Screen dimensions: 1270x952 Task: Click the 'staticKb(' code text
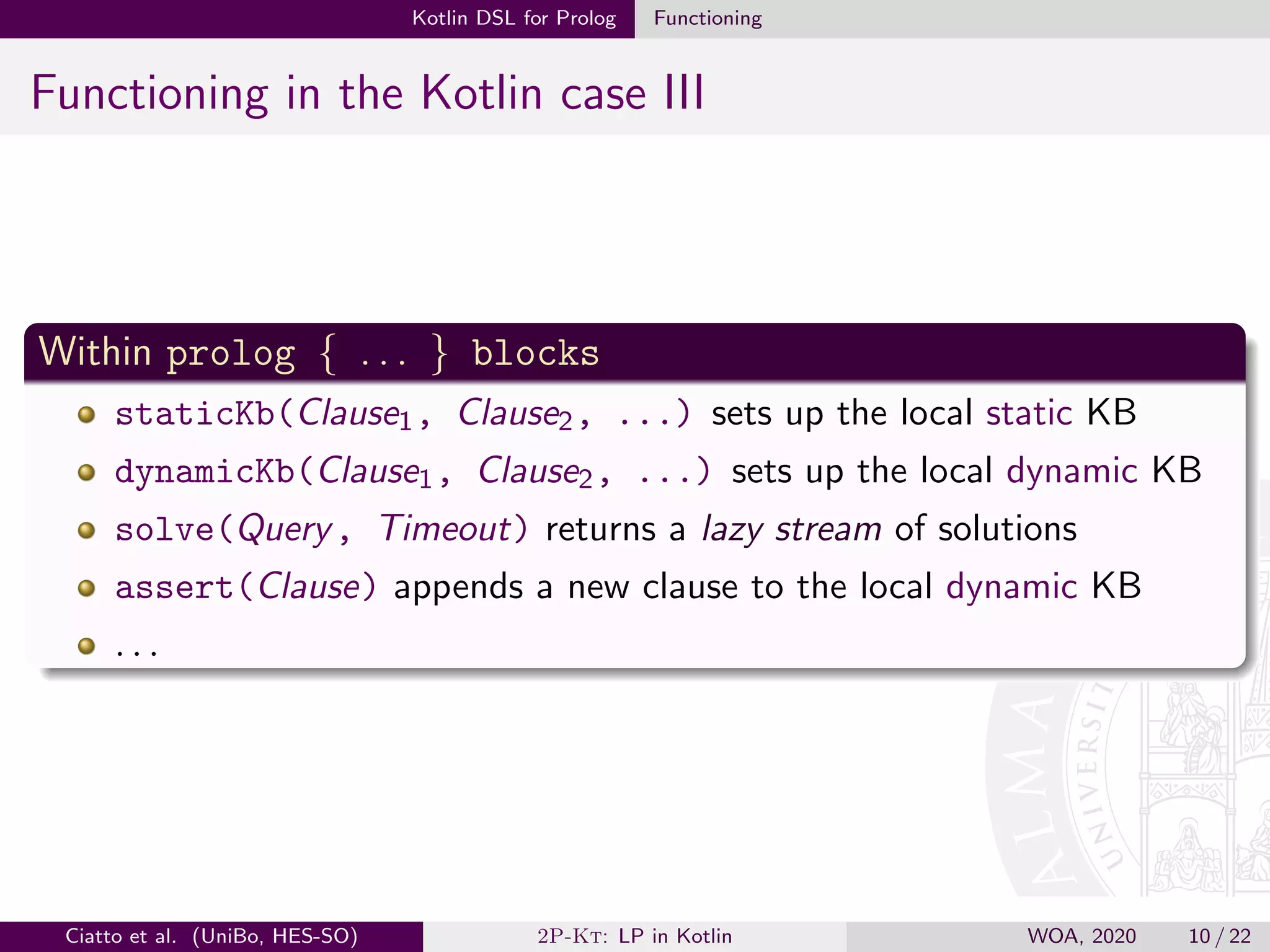(205, 414)
